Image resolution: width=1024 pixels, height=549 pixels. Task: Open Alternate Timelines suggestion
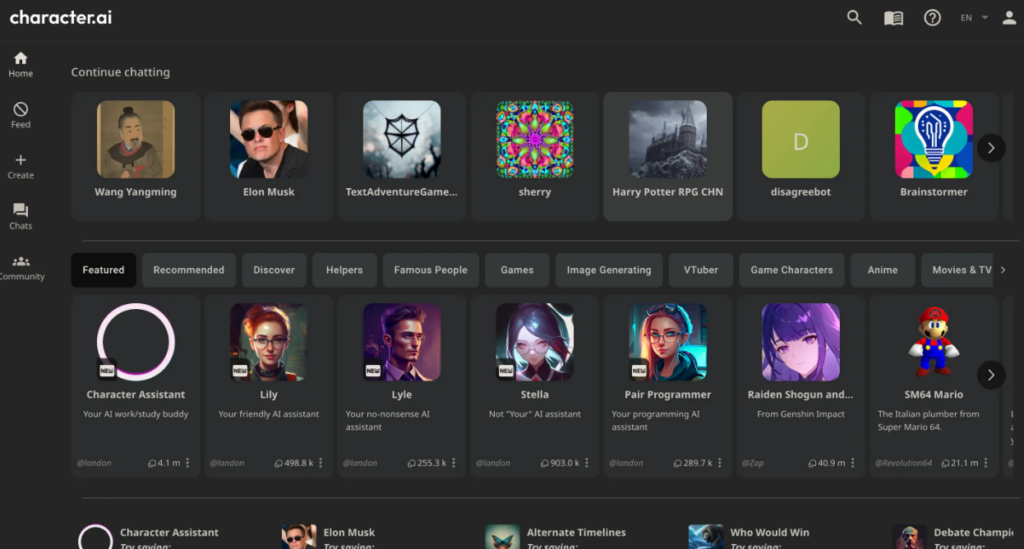pyautogui.click(x=556, y=537)
